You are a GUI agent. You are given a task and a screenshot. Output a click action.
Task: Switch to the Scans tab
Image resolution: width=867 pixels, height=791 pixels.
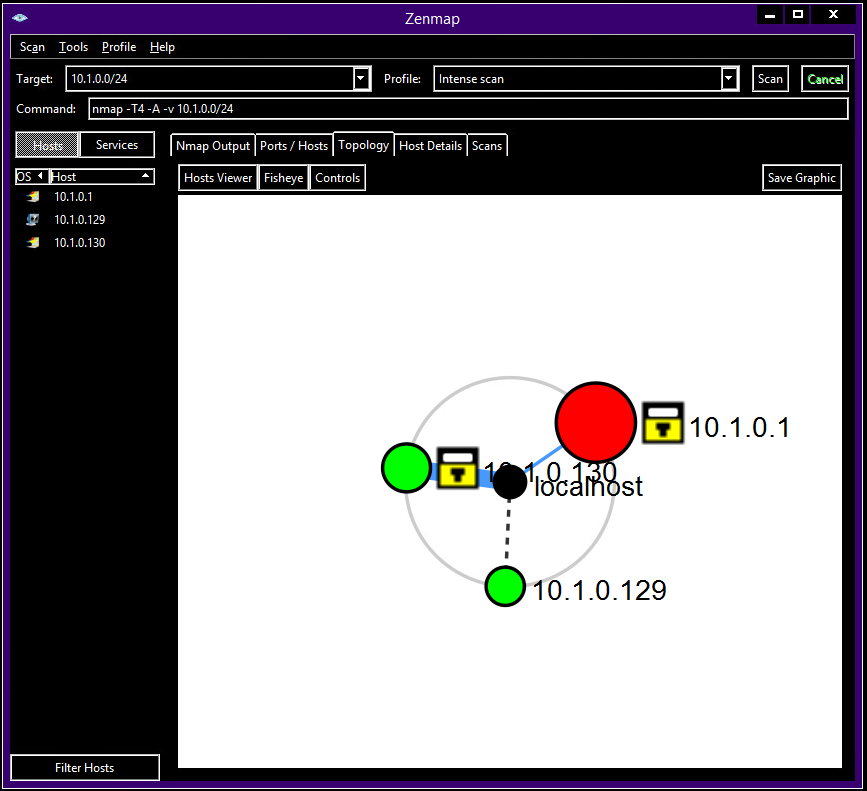click(487, 146)
